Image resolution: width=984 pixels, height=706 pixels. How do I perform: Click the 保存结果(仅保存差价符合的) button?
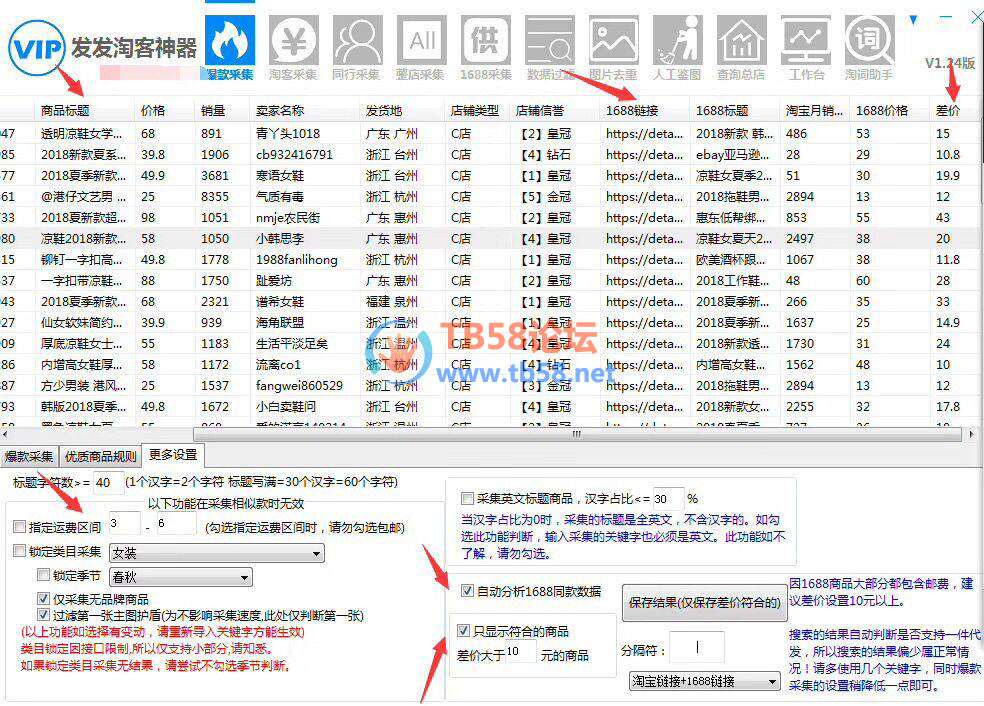coord(704,603)
